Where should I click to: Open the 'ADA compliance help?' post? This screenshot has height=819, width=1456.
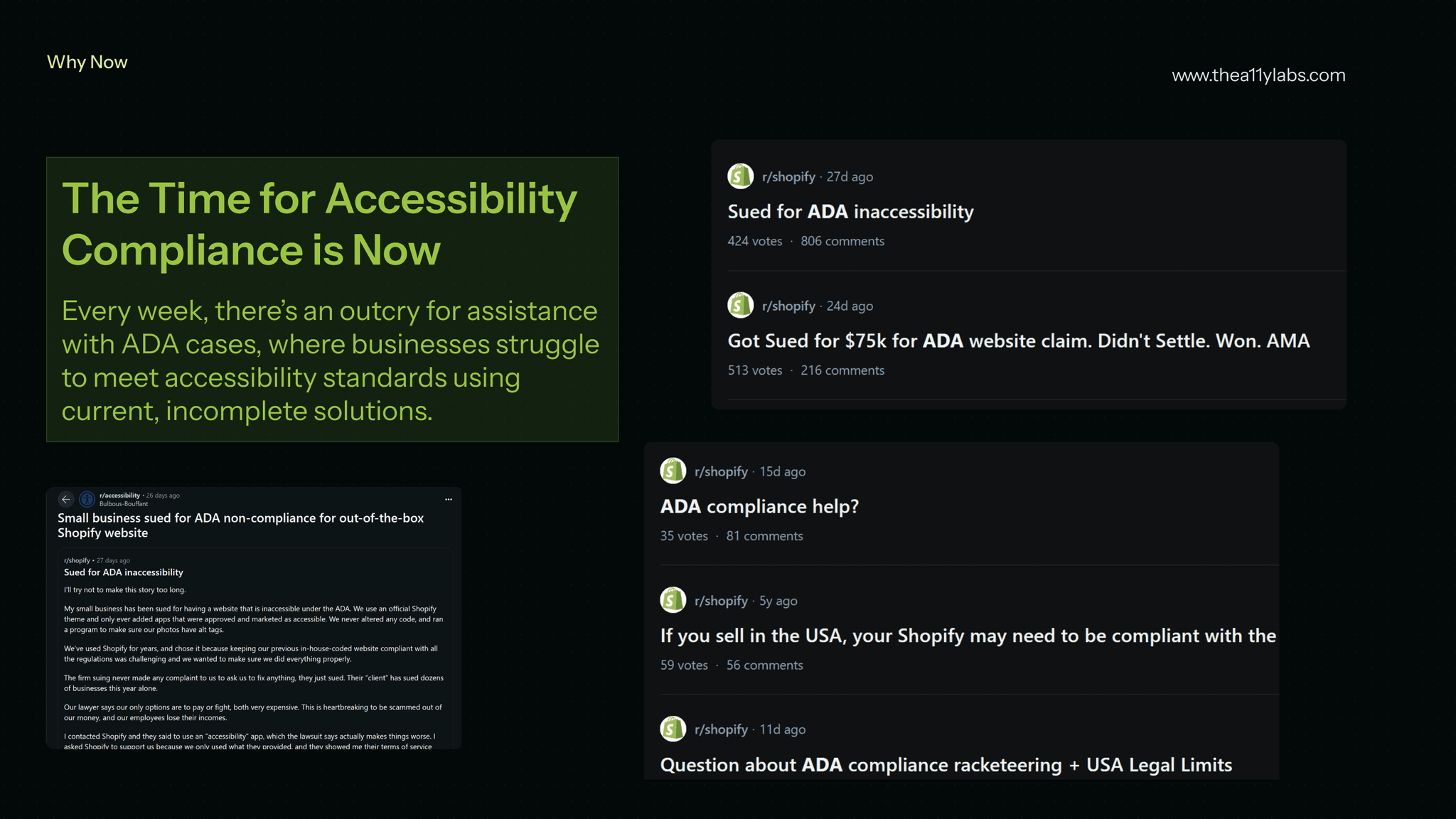tap(759, 507)
